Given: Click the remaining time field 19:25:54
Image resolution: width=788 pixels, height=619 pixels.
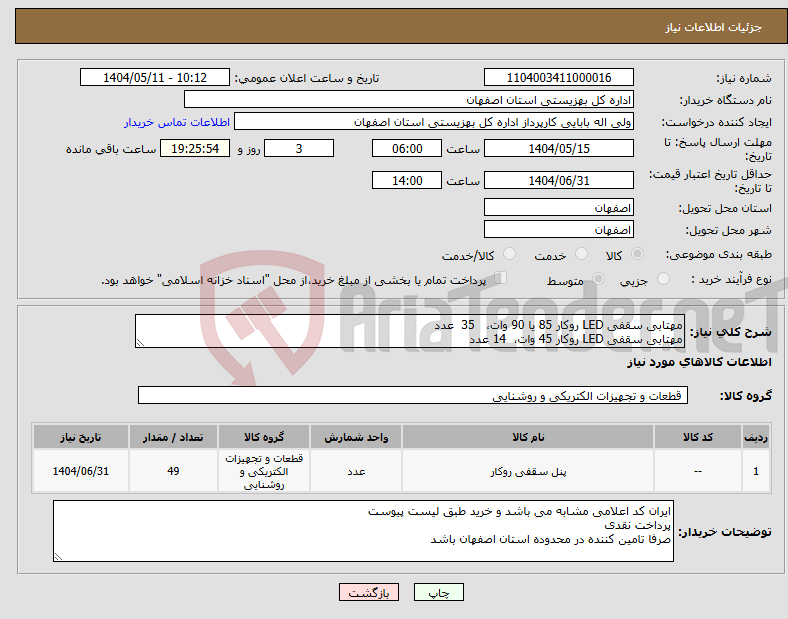Looking at the screenshot, I should 195,149.
